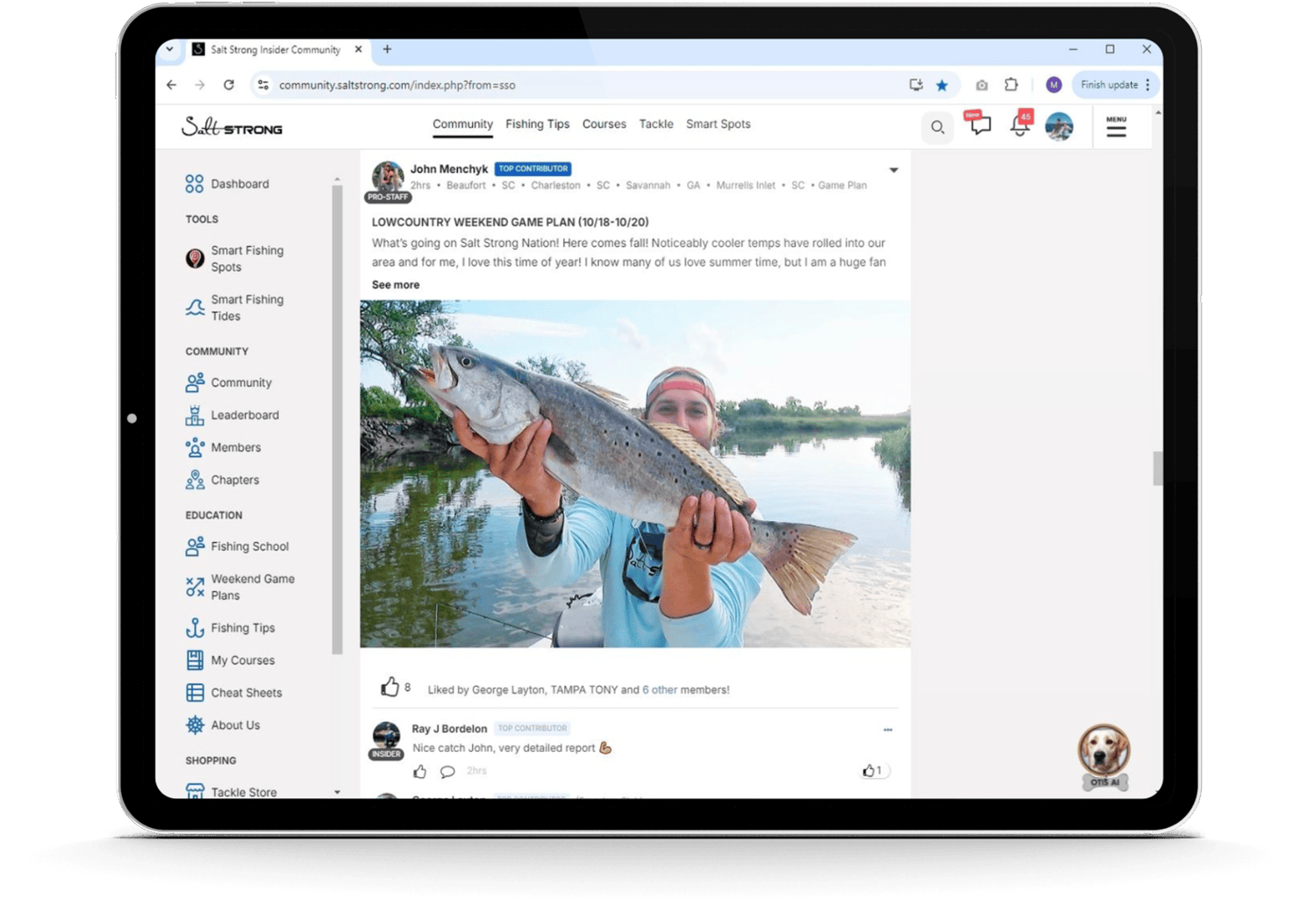Screen dimensions: 1316x906
Task: Open the notifications bell with 45 badge
Action: click(x=1019, y=125)
